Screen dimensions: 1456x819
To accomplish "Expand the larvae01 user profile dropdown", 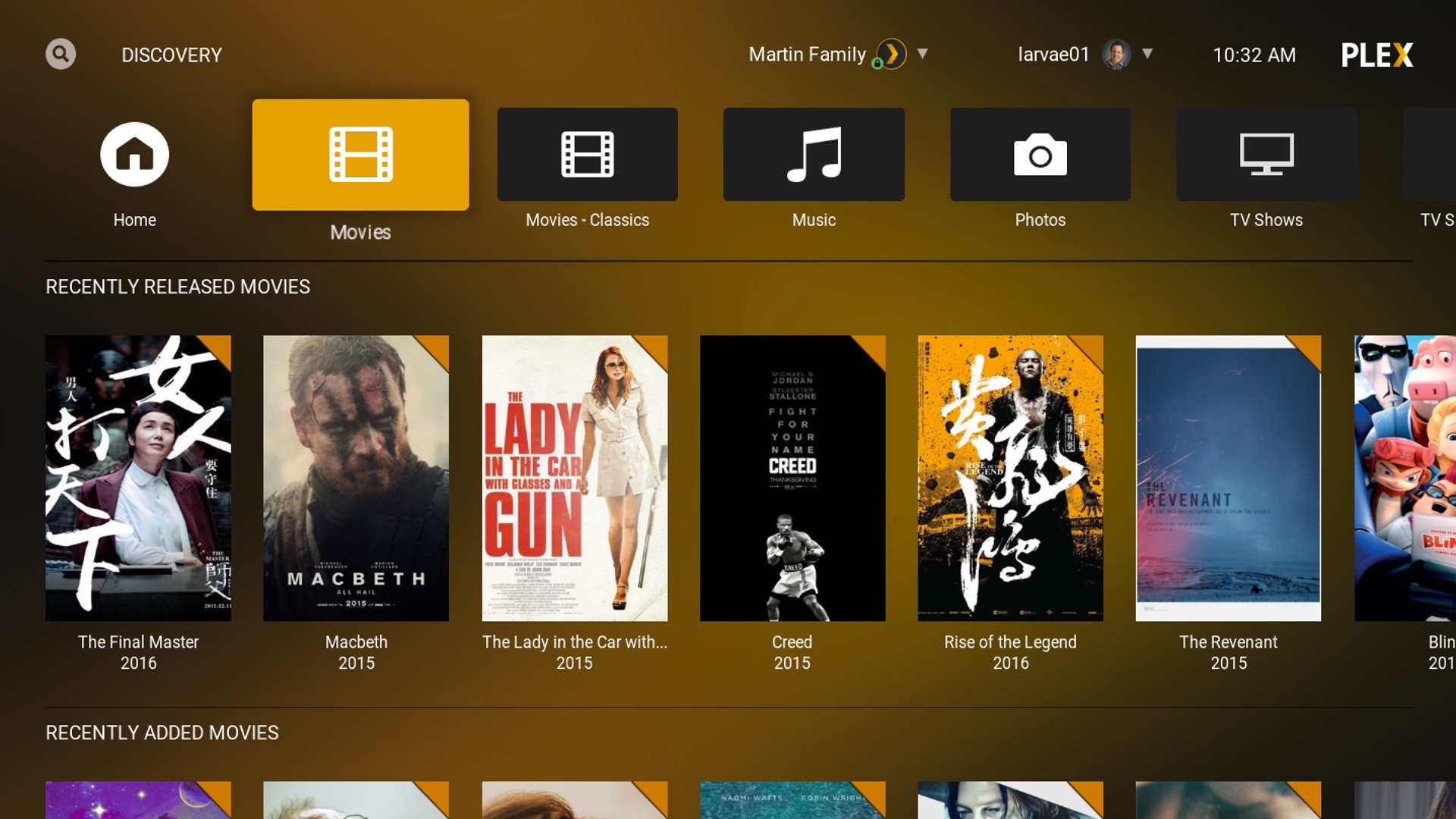I will pos(1150,55).
